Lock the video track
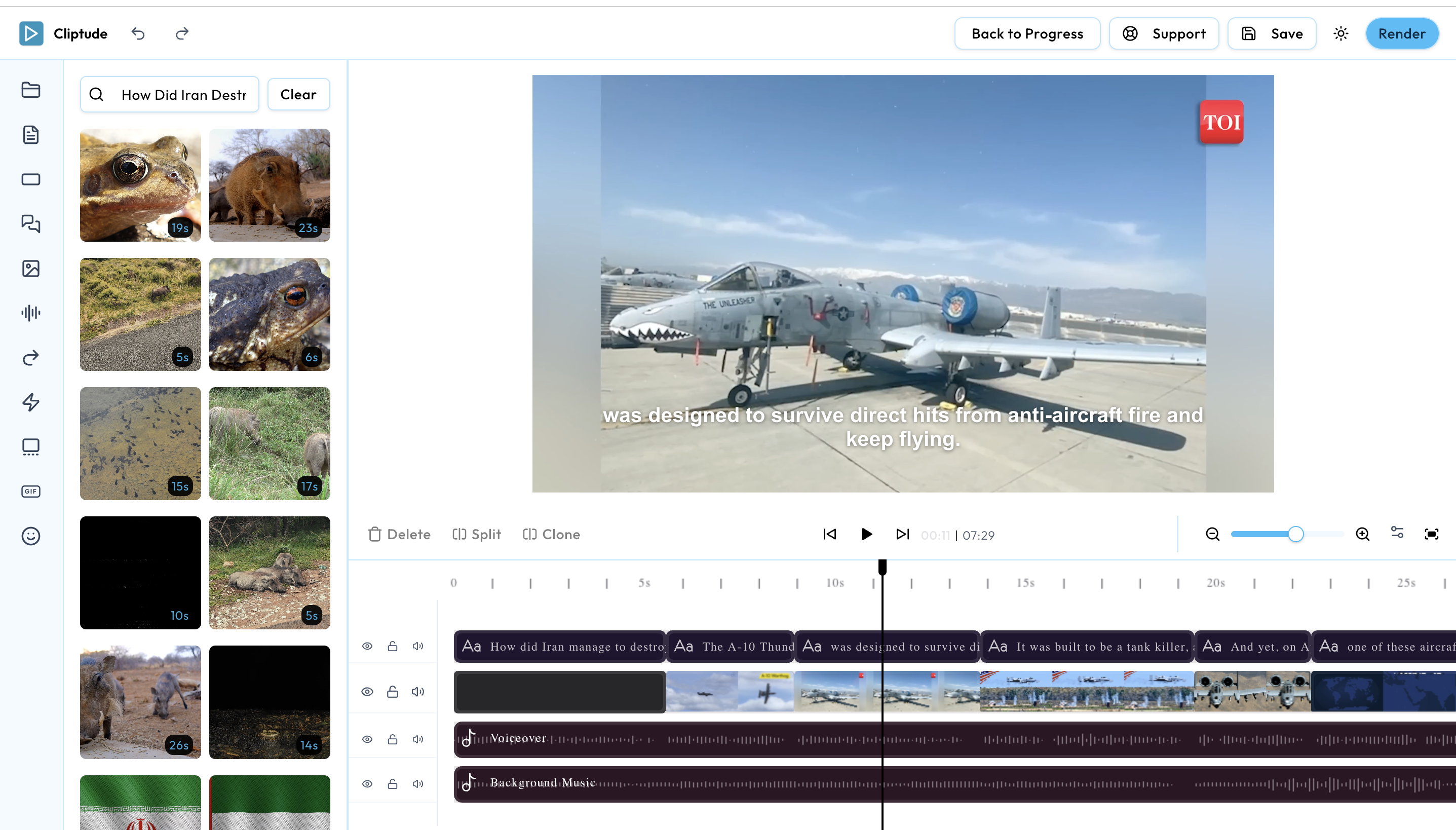The image size is (1456, 830). tap(392, 691)
